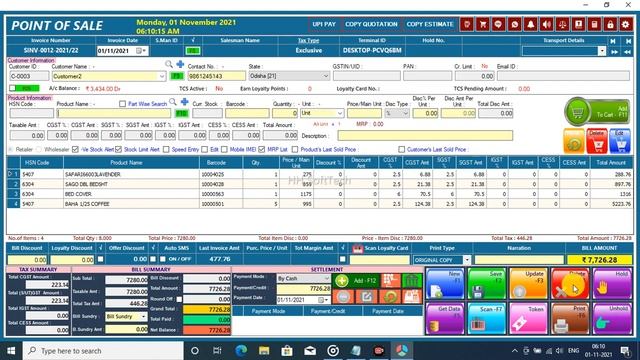
Task: Click the WhatsApp icon in top toolbar
Action: [514, 24]
